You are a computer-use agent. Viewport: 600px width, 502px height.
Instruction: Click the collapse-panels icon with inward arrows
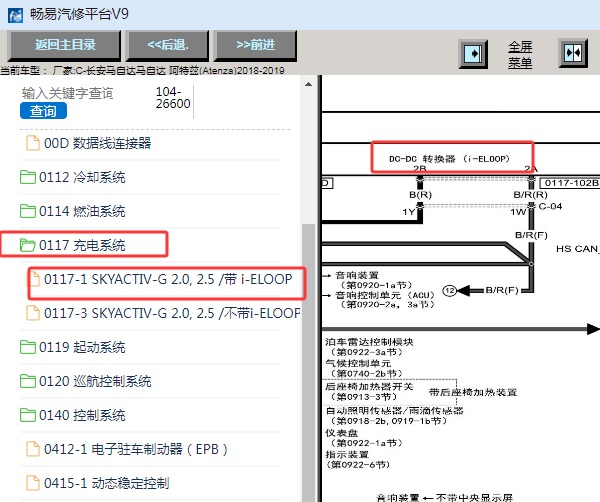573,53
